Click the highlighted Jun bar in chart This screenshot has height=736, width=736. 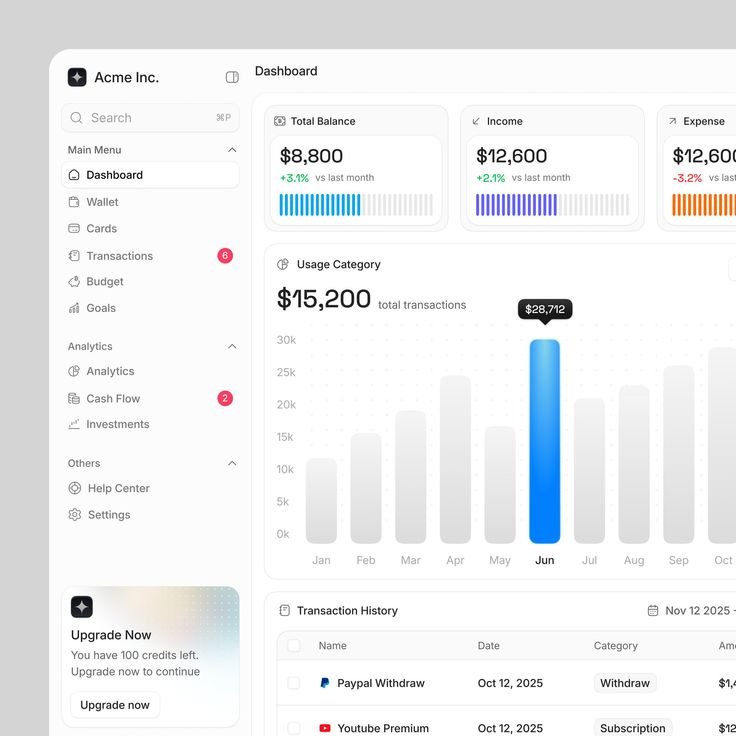point(544,441)
